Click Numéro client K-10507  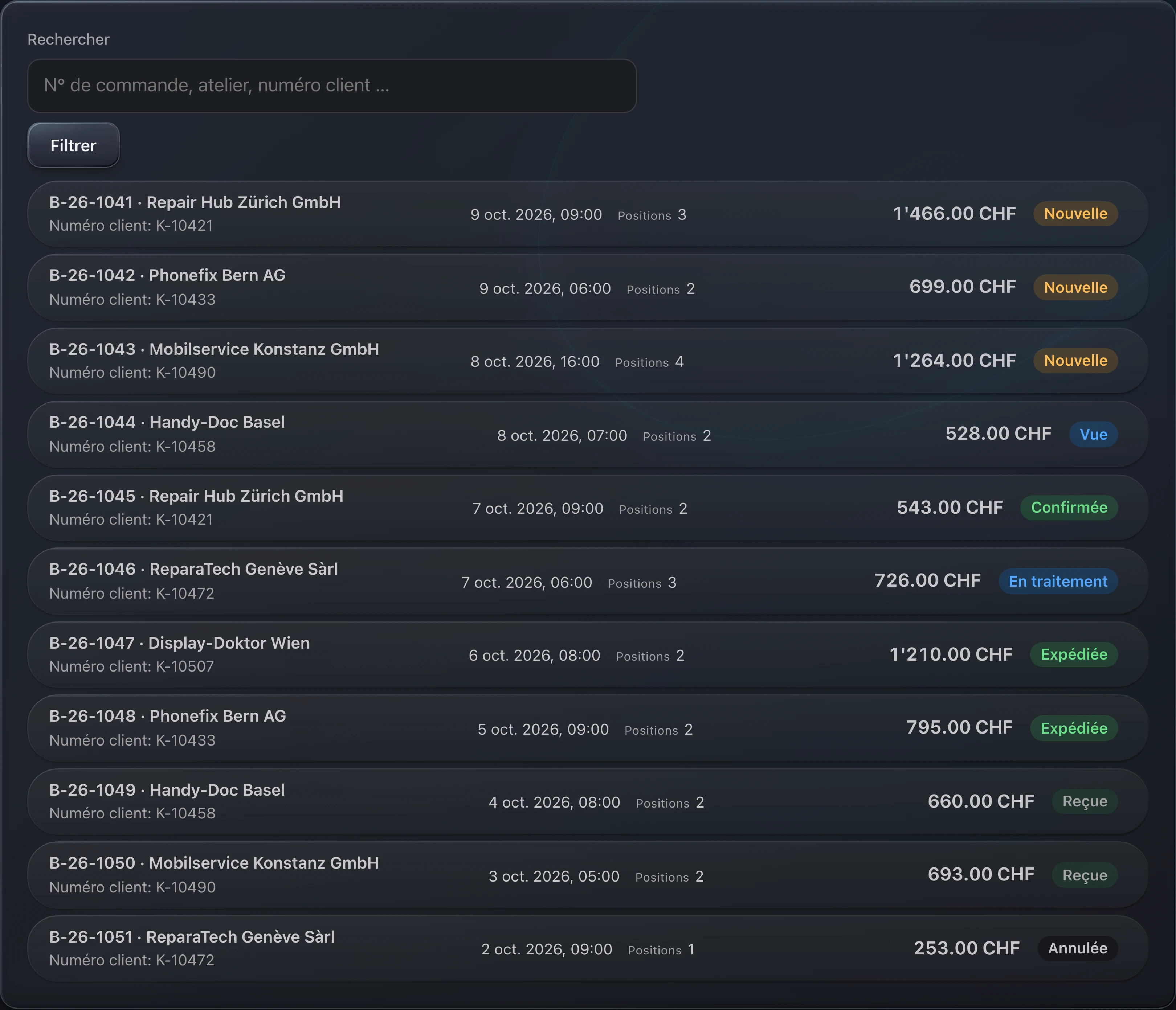point(132,667)
